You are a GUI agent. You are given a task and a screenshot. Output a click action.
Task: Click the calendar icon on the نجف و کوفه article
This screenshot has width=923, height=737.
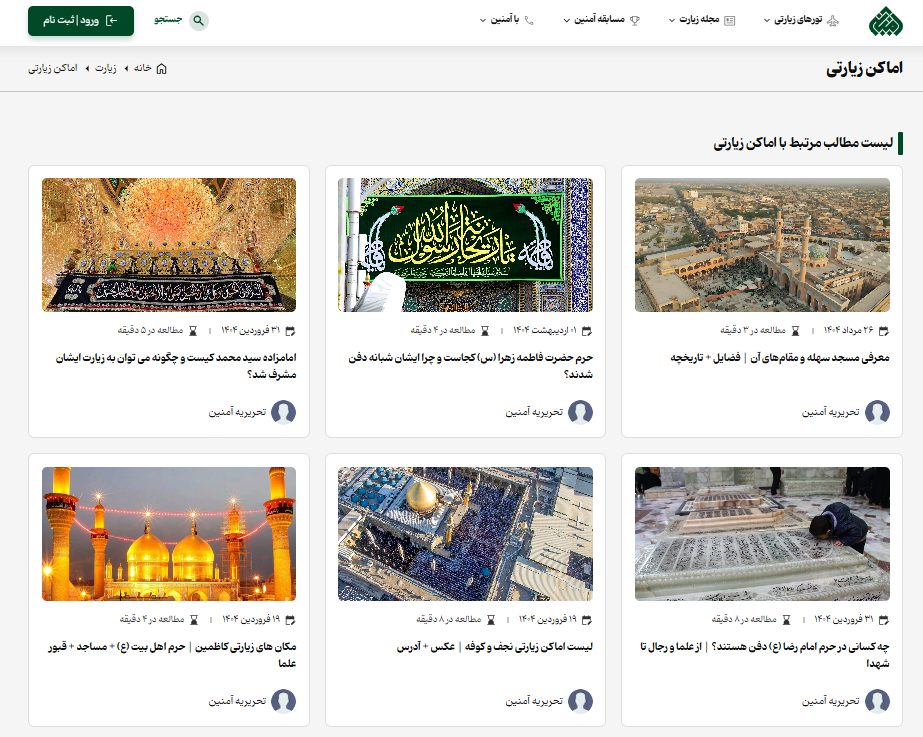pos(588,617)
